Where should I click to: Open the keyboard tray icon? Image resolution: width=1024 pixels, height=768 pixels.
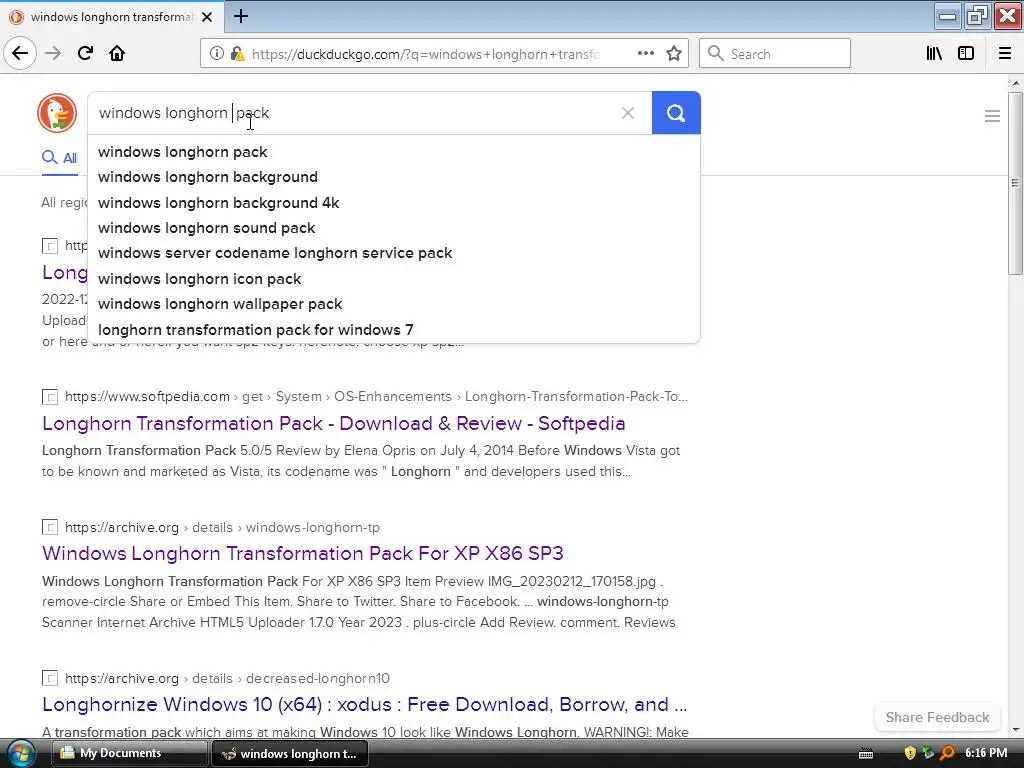coord(866,754)
